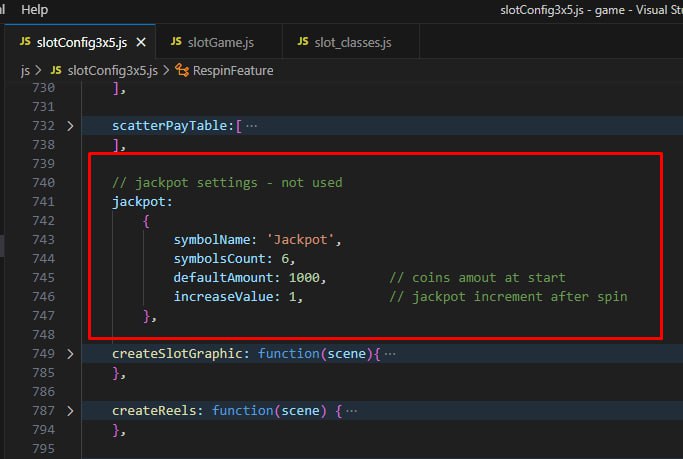Click the slotConfig3x5.js breadcrumb
This screenshot has height=459, width=683.
pos(112,71)
